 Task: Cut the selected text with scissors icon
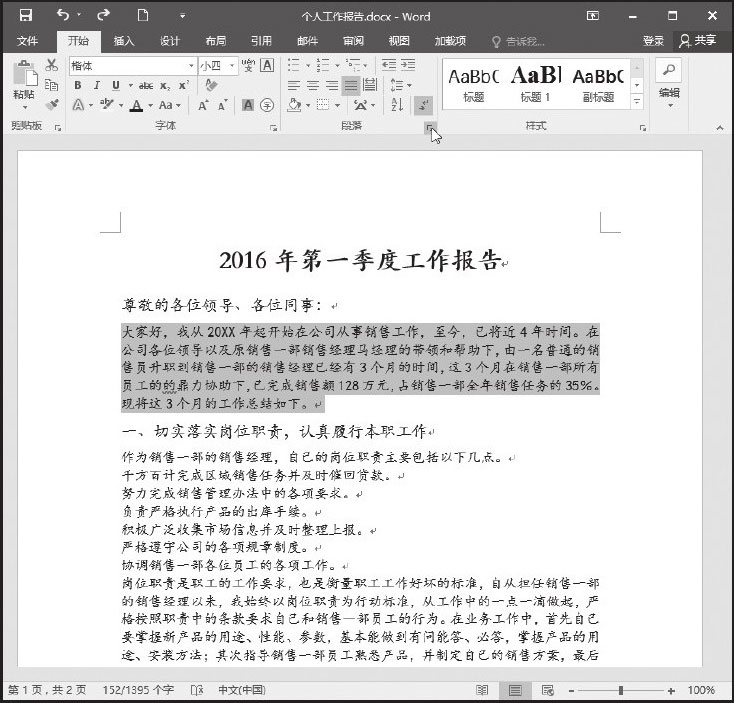pyautogui.click(x=51, y=65)
